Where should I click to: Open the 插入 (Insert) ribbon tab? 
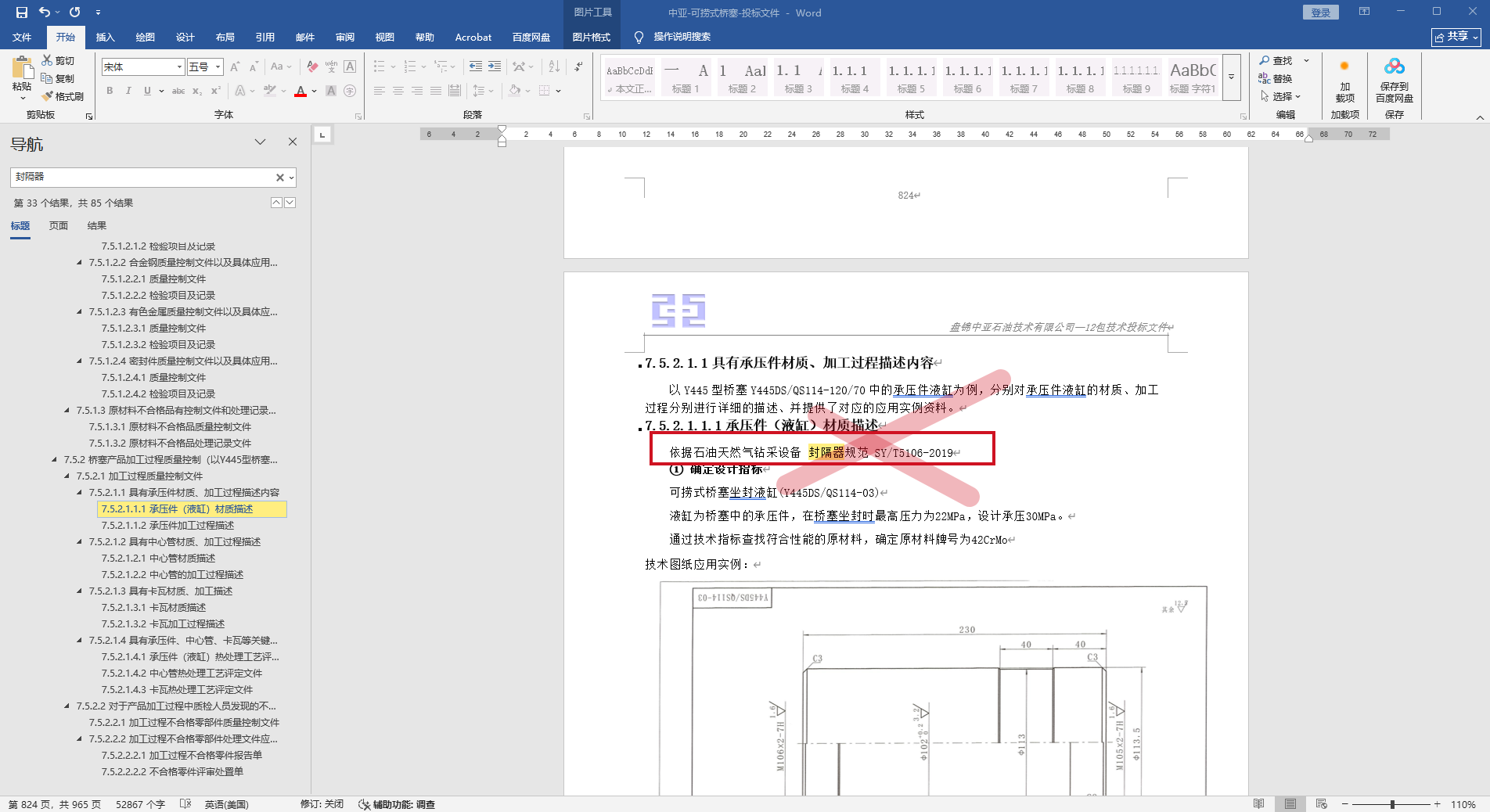click(x=105, y=37)
